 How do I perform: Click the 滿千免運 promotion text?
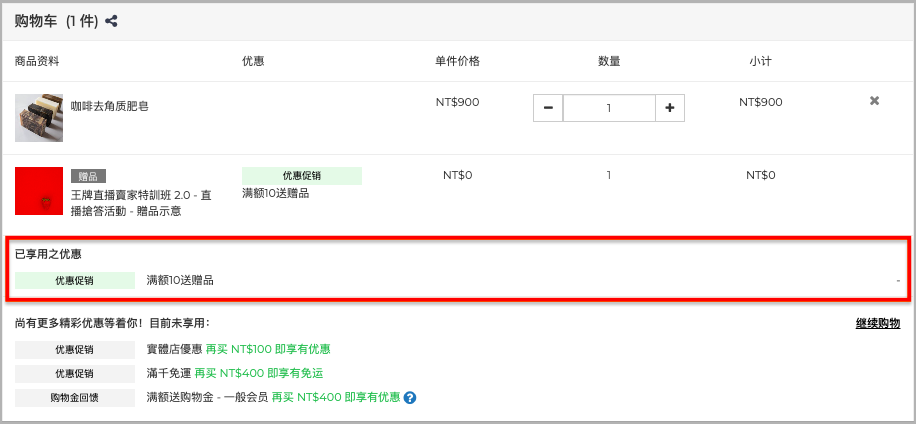[169, 373]
